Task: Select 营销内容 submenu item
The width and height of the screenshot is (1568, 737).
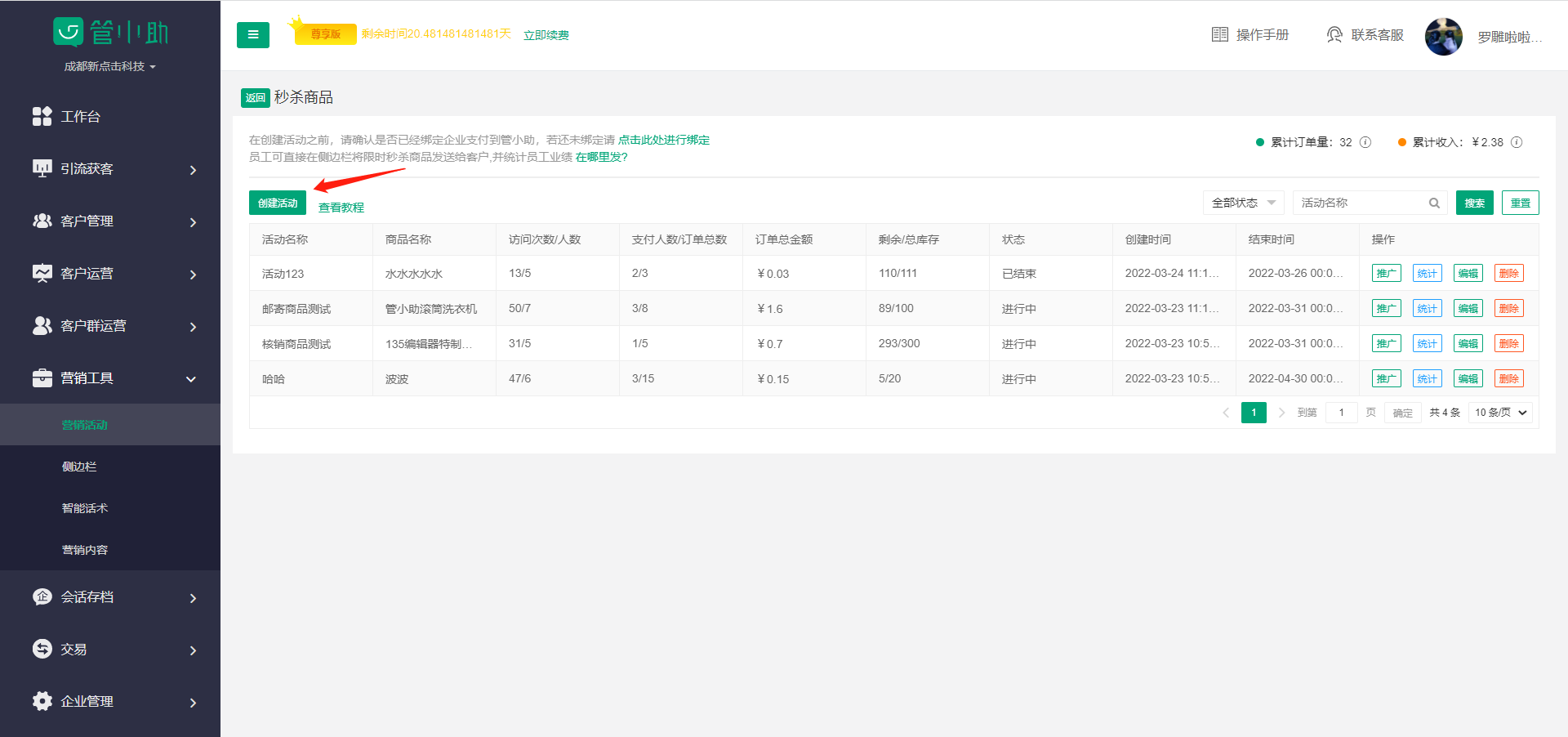Action: coord(110,550)
